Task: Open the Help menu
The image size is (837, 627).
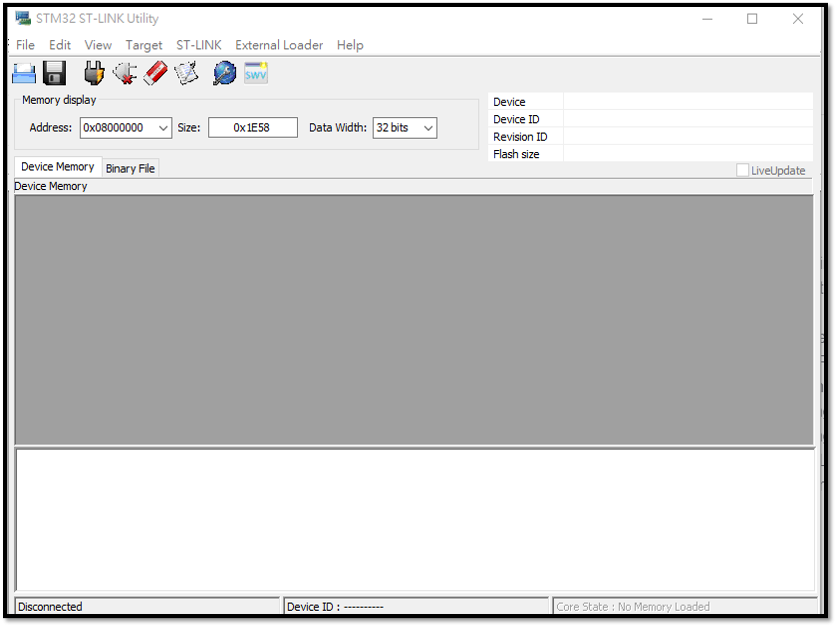Action: (x=350, y=45)
